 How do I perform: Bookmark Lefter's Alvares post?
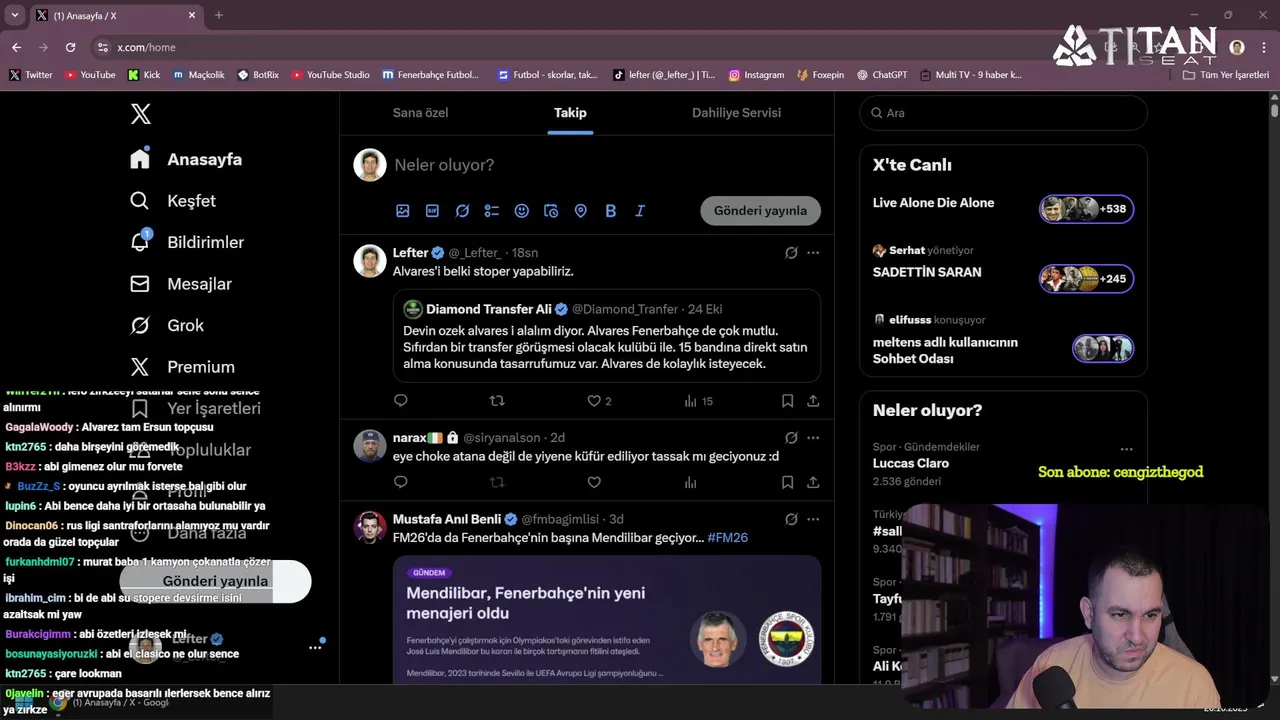[787, 401]
